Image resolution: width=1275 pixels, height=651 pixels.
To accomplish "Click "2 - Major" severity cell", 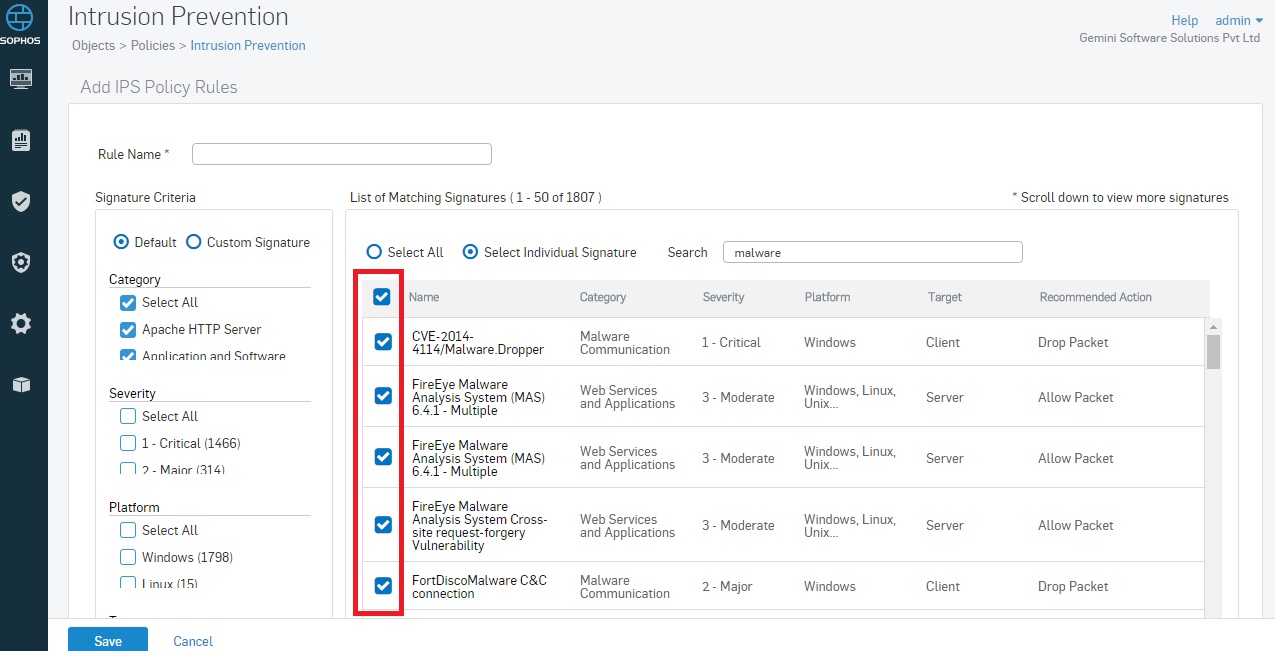I will pos(727,586).
